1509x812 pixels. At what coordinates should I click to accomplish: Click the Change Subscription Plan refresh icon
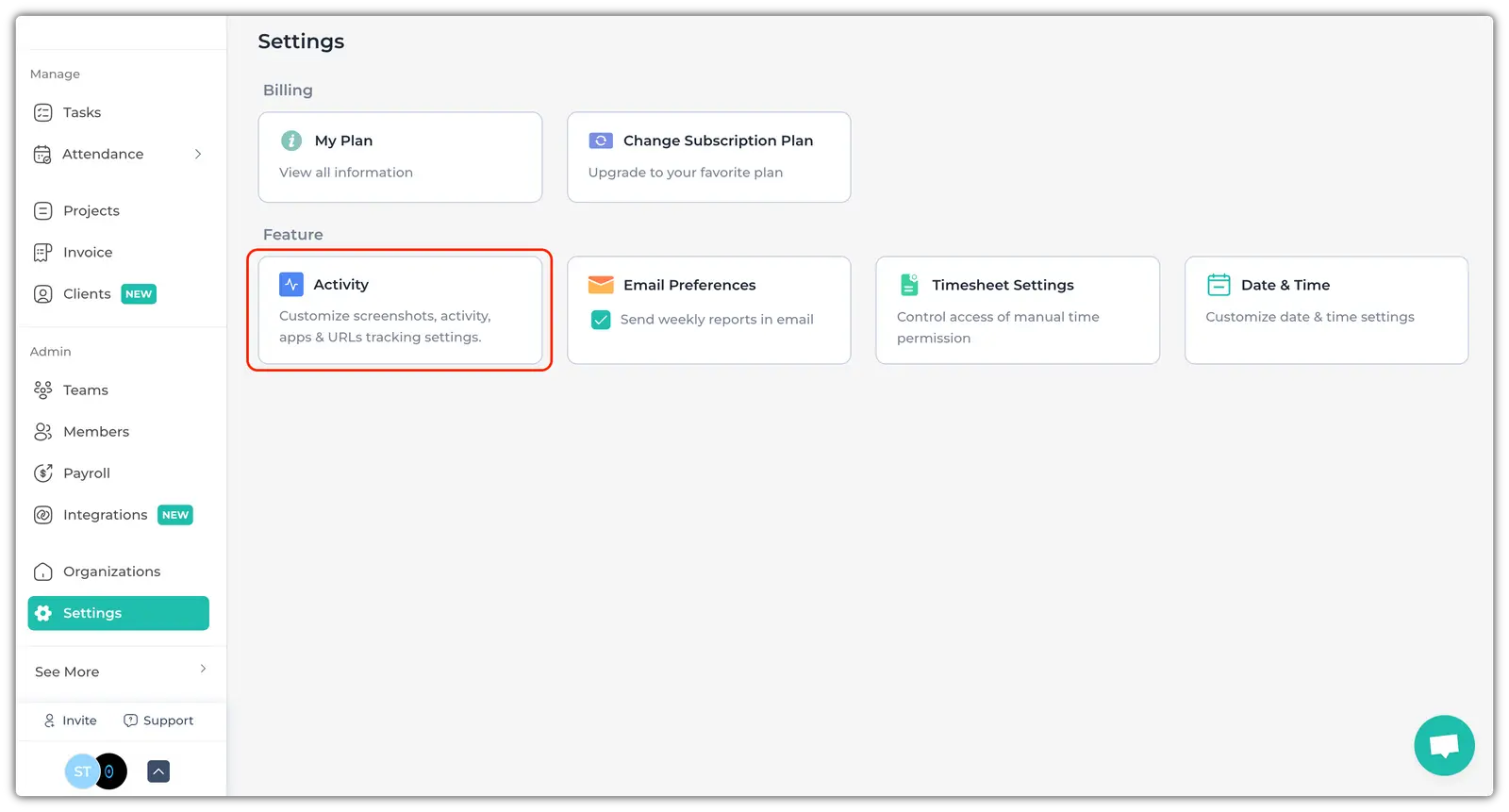(x=601, y=141)
